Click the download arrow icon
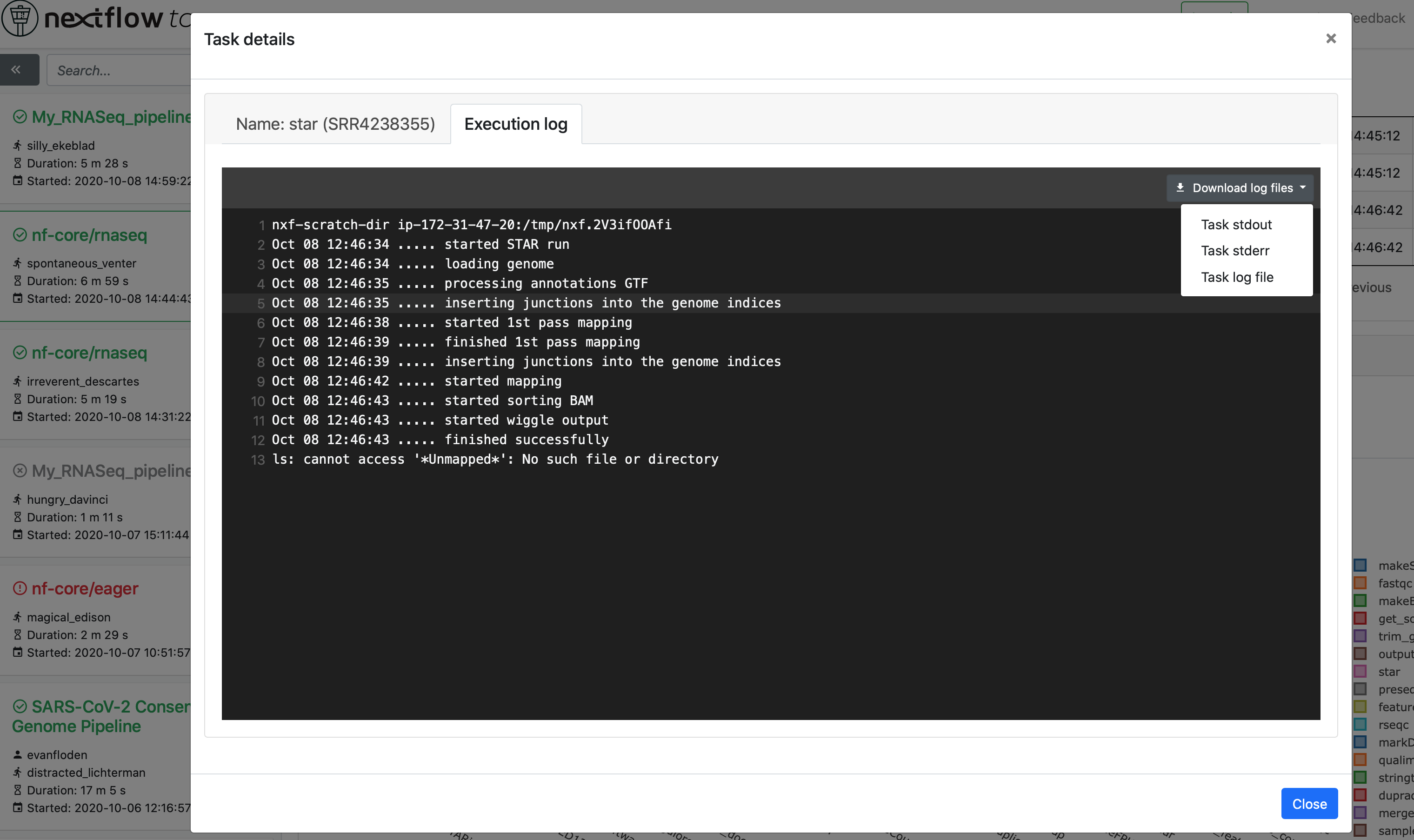This screenshot has width=1414, height=840. click(1180, 187)
